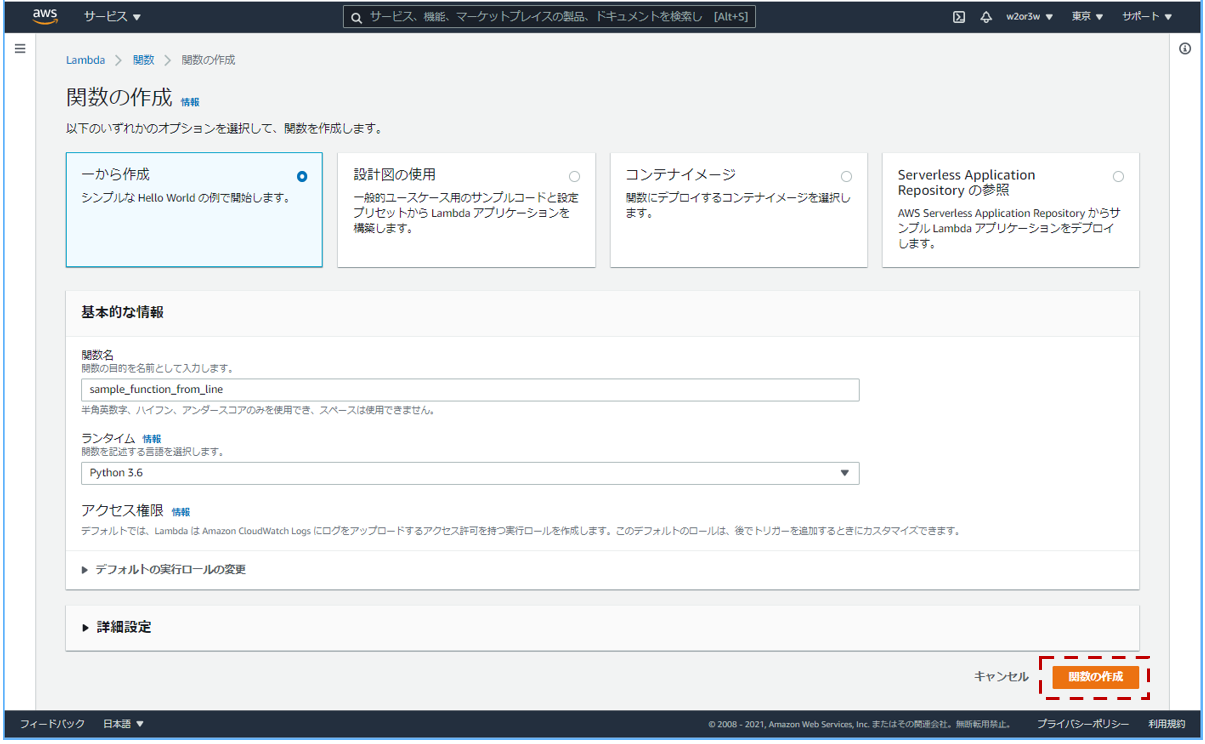Viewport: 1205px width, 744px height.
Task: Expand the 詳細設定 section
Action: click(x=126, y=627)
